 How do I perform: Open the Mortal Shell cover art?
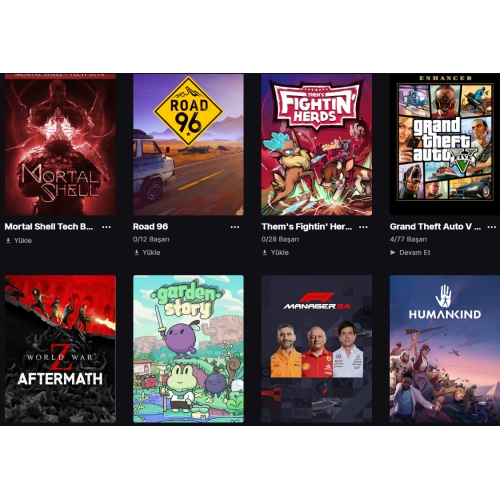pyautogui.click(x=60, y=144)
